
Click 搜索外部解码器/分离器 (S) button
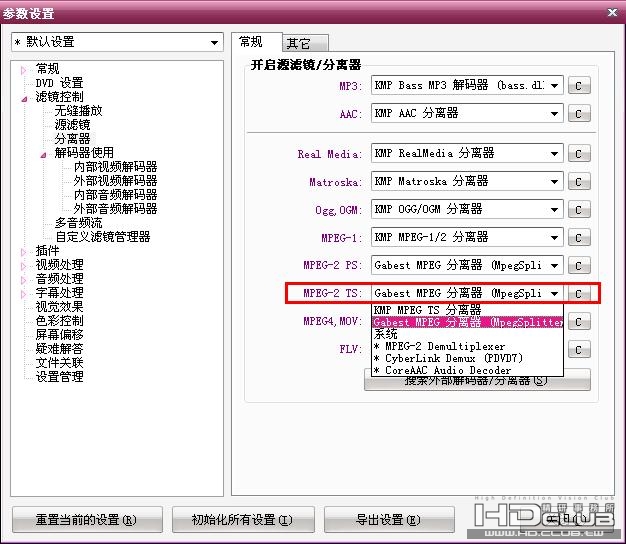coord(477,382)
